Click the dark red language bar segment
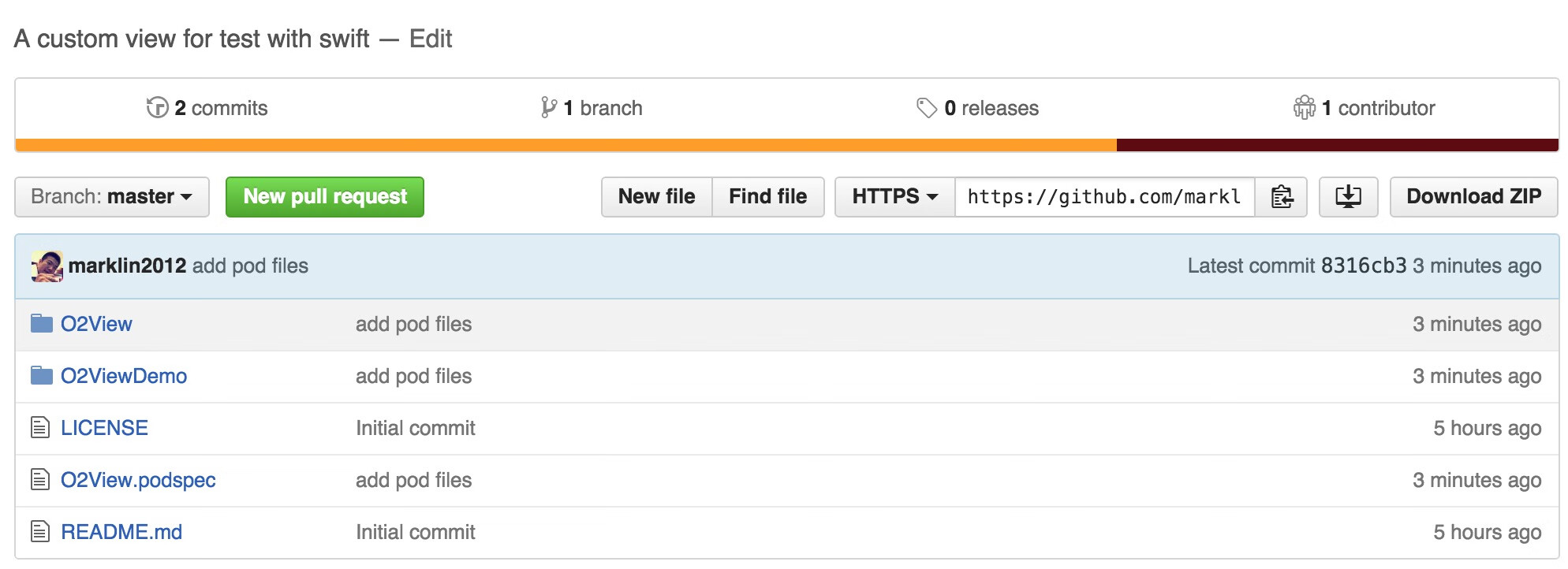The width and height of the screenshot is (1568, 569). 1338,145
